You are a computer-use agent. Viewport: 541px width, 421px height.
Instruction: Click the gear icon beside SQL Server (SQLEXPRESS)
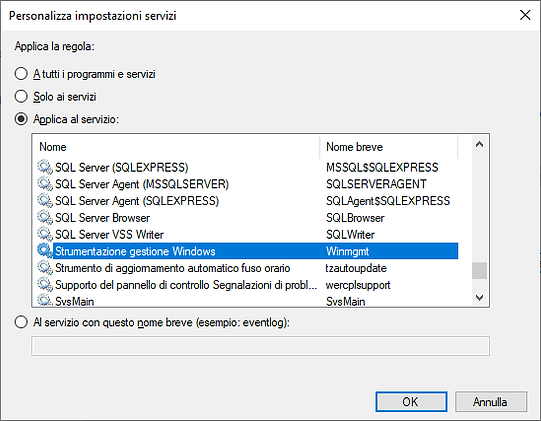(x=45, y=167)
